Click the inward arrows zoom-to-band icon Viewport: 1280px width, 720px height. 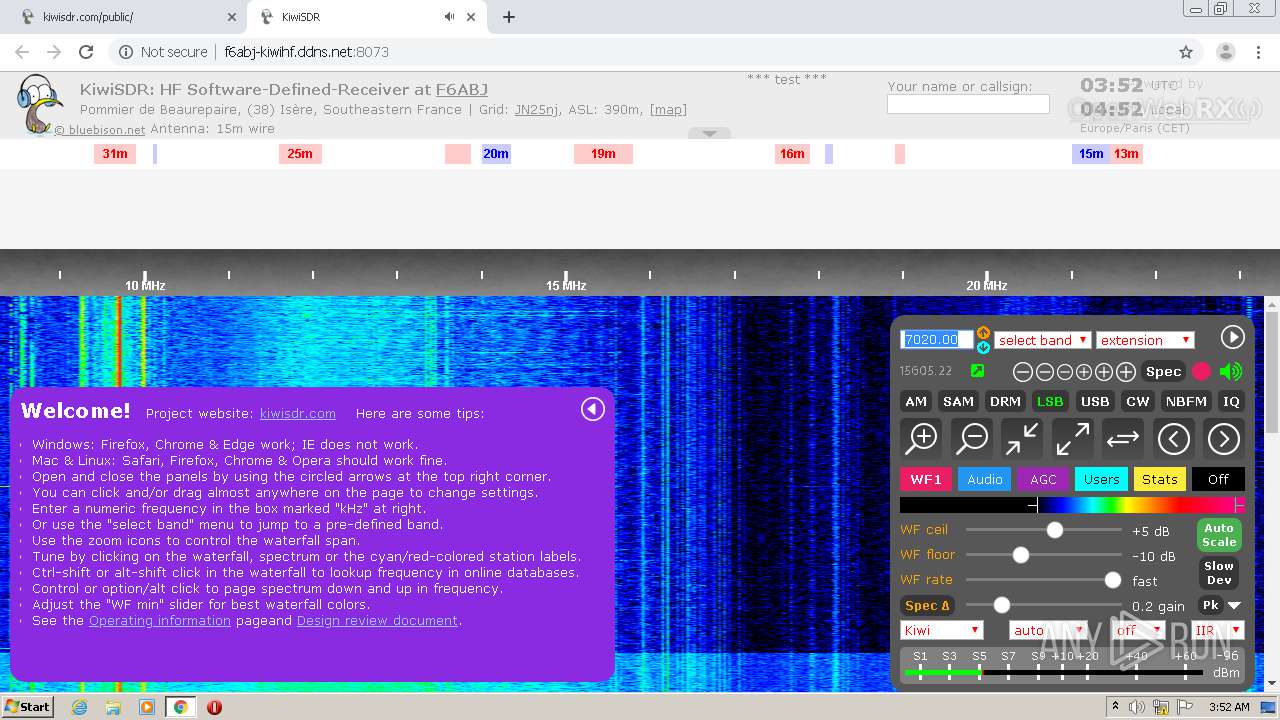1022,438
